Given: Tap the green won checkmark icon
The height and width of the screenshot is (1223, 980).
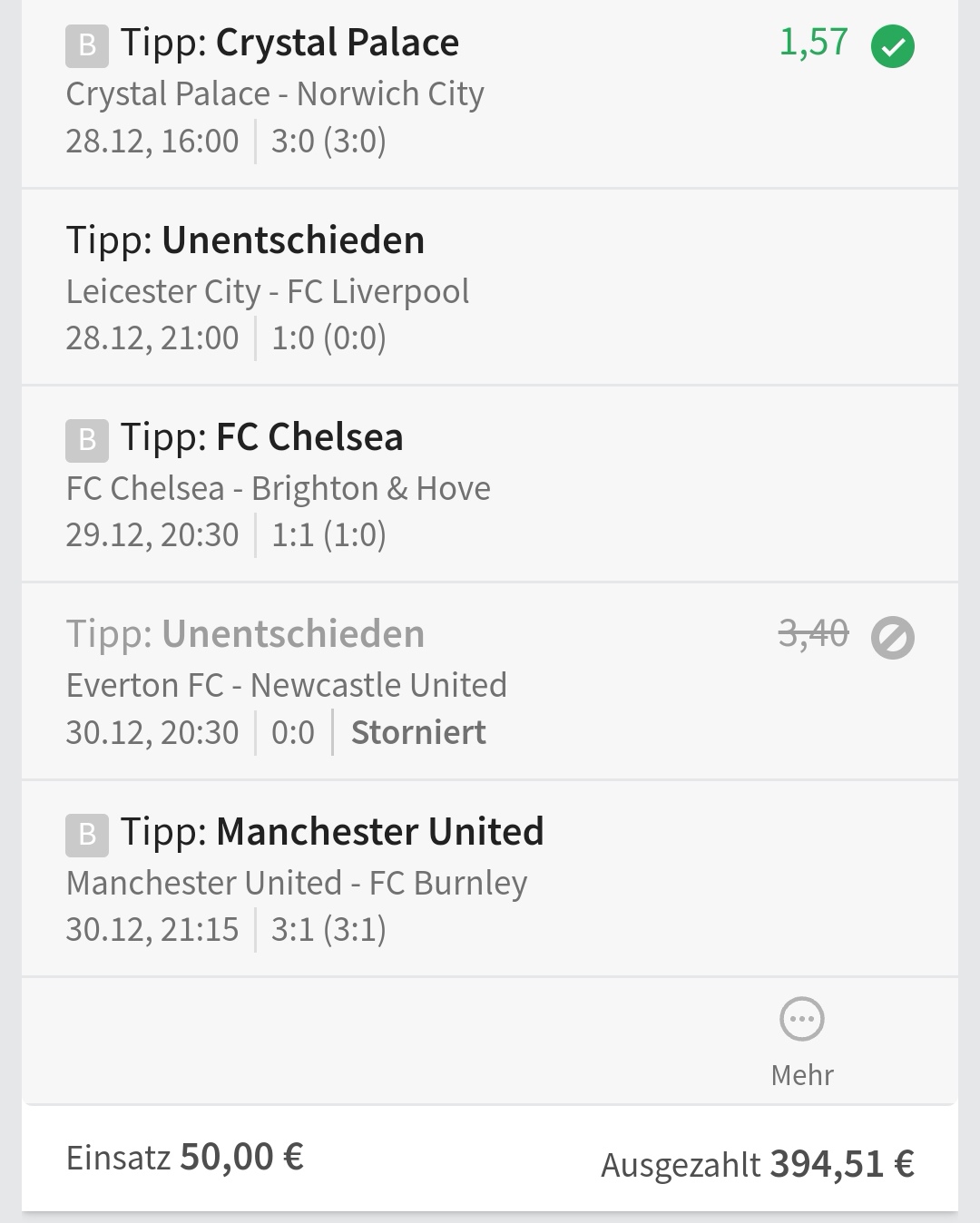Looking at the screenshot, I should coord(892,46).
